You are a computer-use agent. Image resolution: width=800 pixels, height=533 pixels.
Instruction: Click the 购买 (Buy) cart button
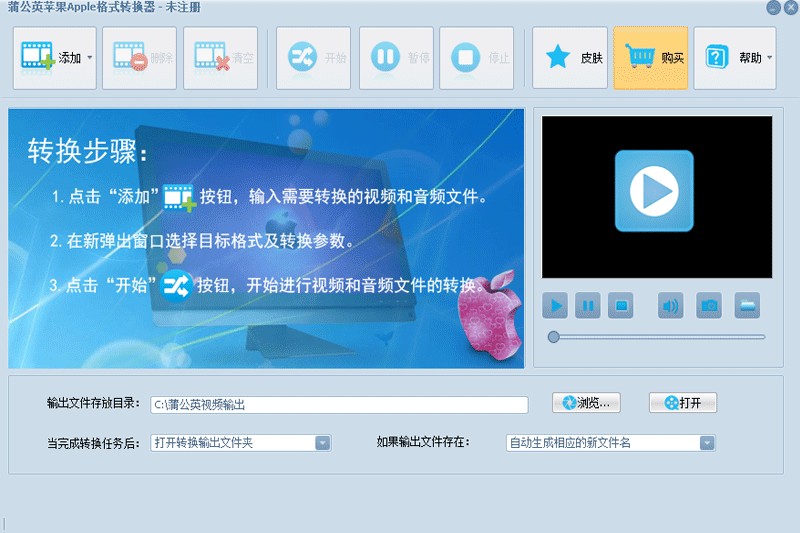click(x=651, y=58)
